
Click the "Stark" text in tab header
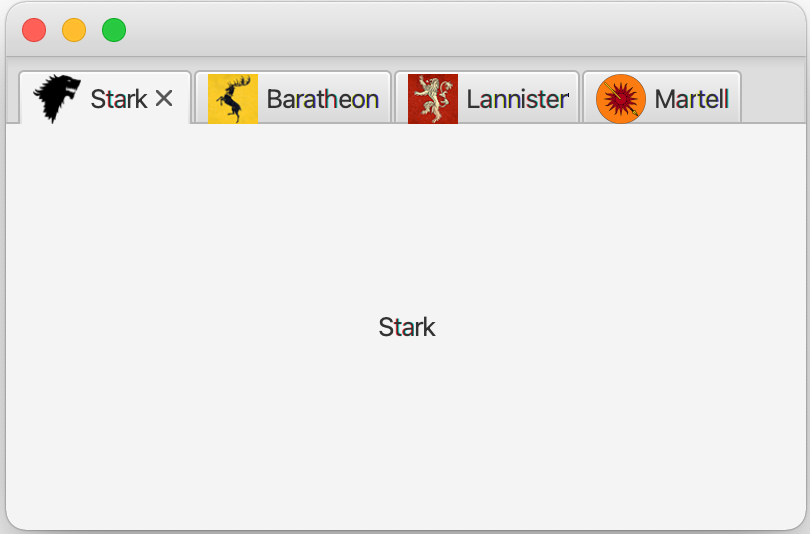[119, 99]
